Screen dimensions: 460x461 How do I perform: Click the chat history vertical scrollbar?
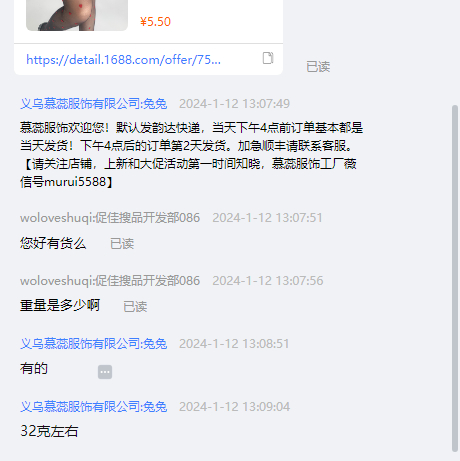click(455, 278)
